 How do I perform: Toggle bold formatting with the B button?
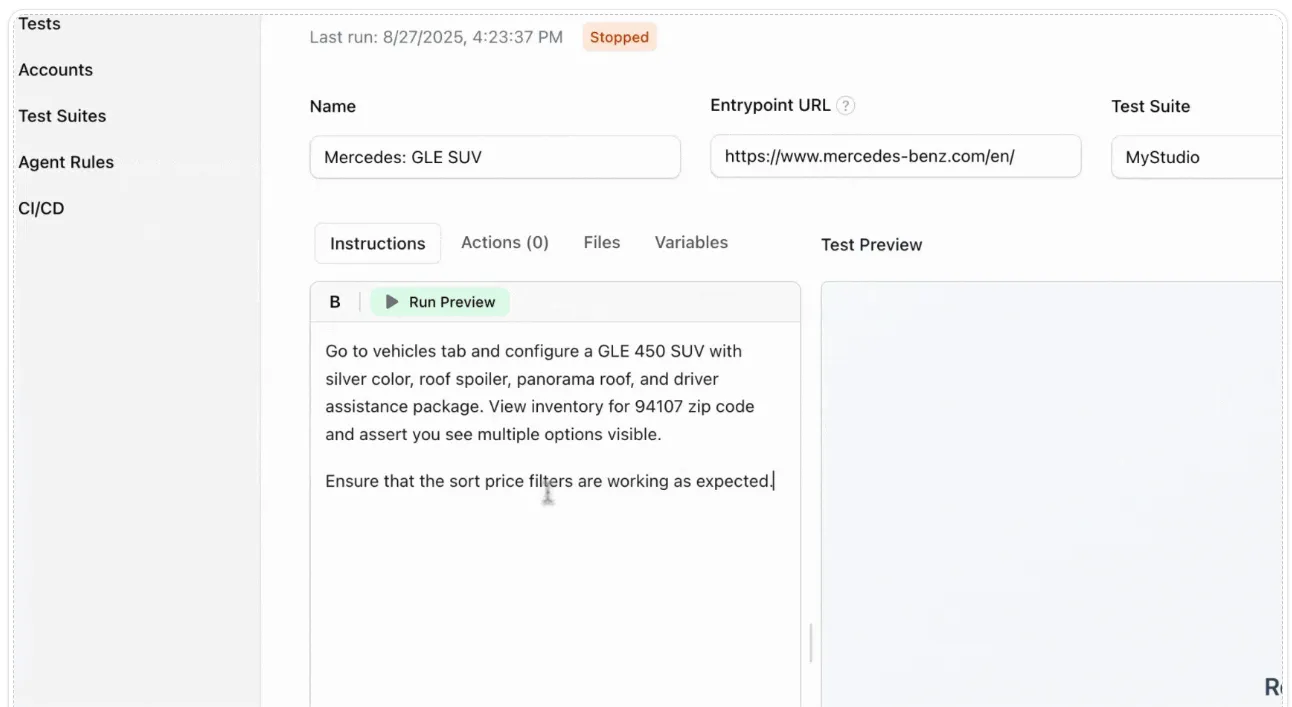[x=335, y=302]
